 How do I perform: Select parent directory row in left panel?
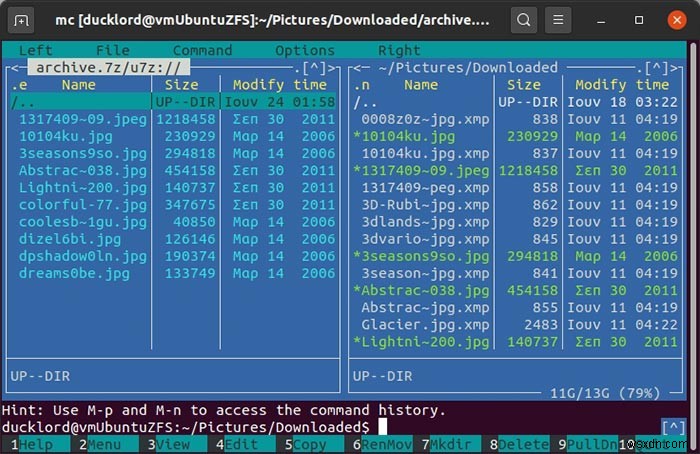coord(173,102)
